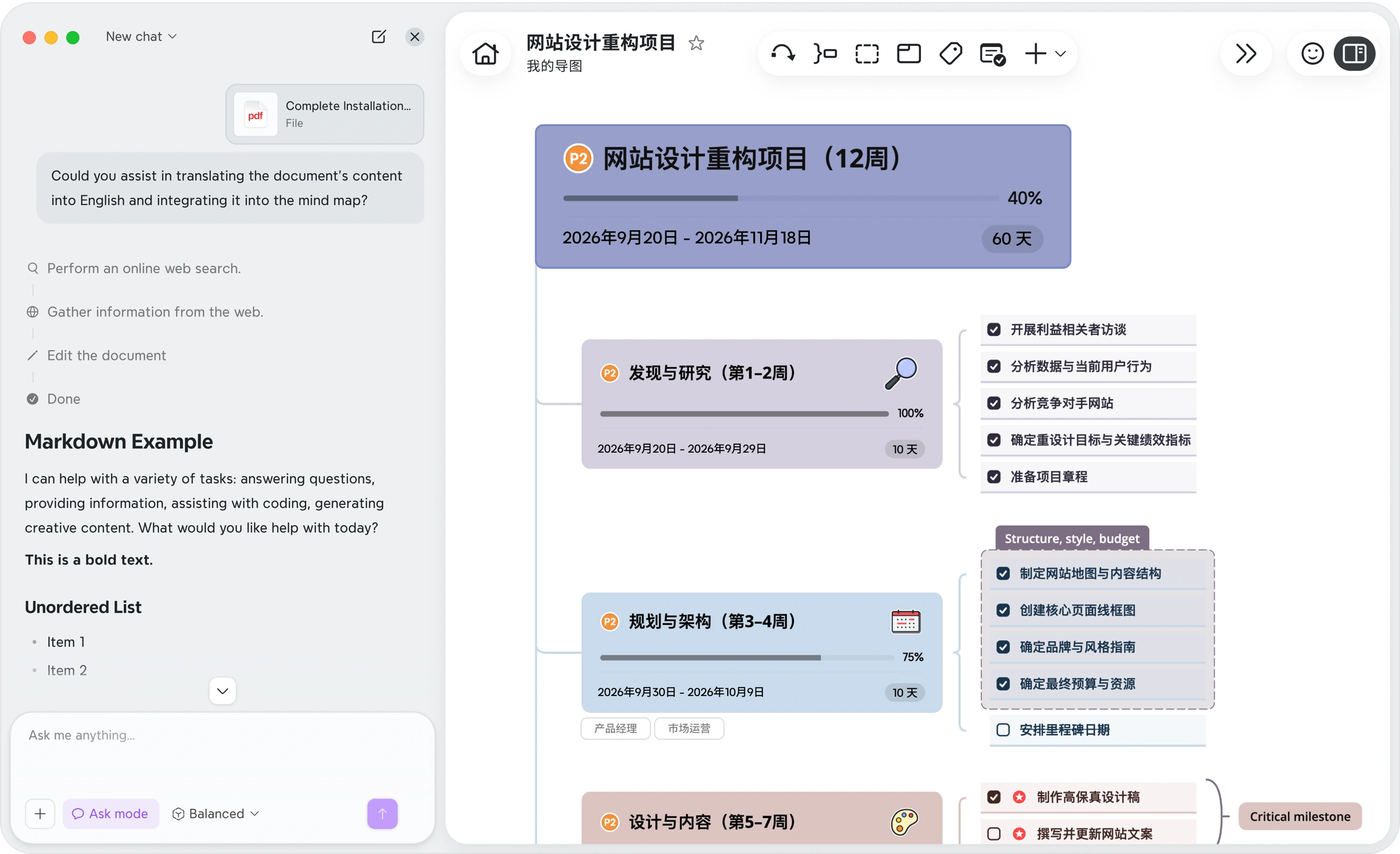Viewport: 1400px width, 854px height.
Task: Click the magnifier icon on 发现与研究 card
Action: coord(901,373)
